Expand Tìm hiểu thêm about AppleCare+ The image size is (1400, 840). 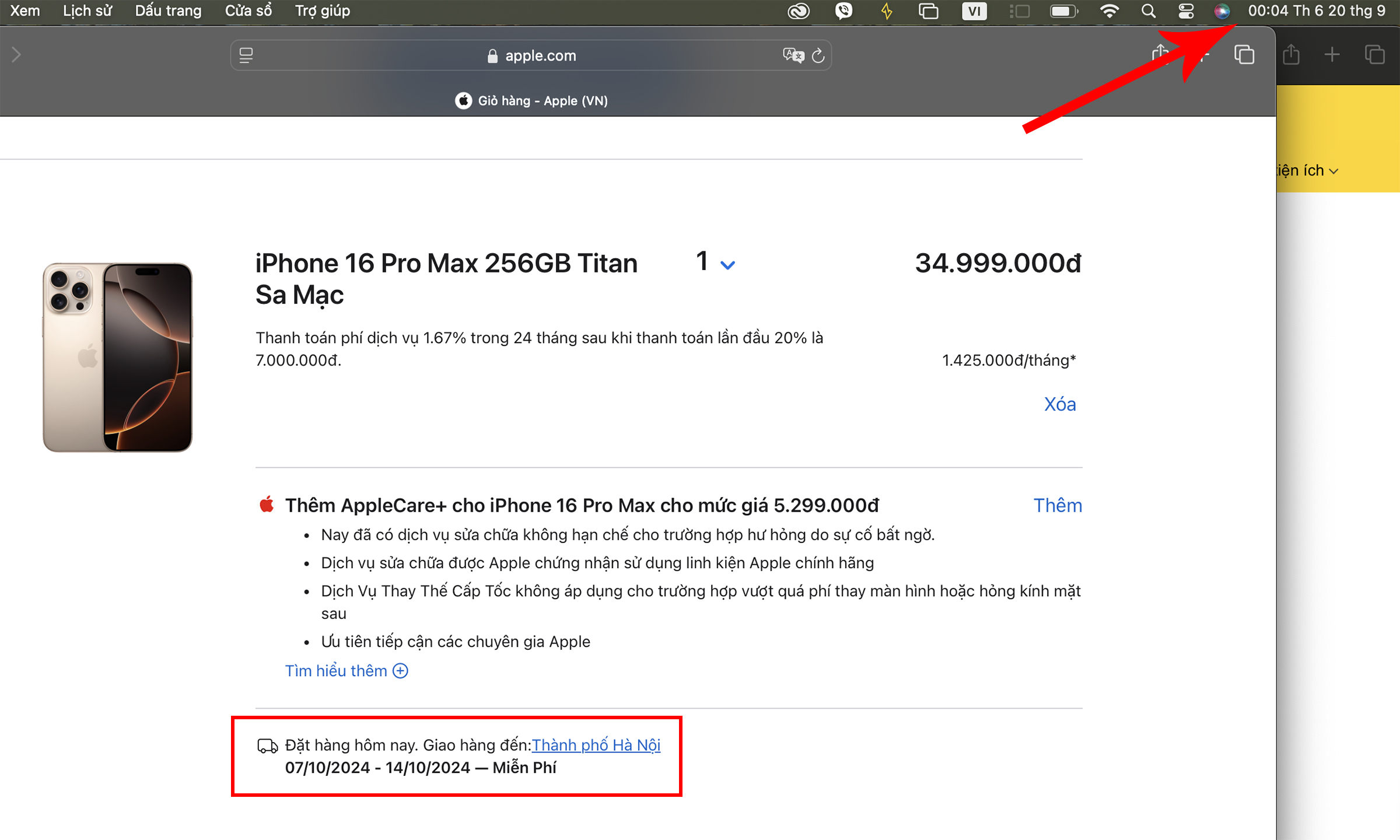pos(346,671)
